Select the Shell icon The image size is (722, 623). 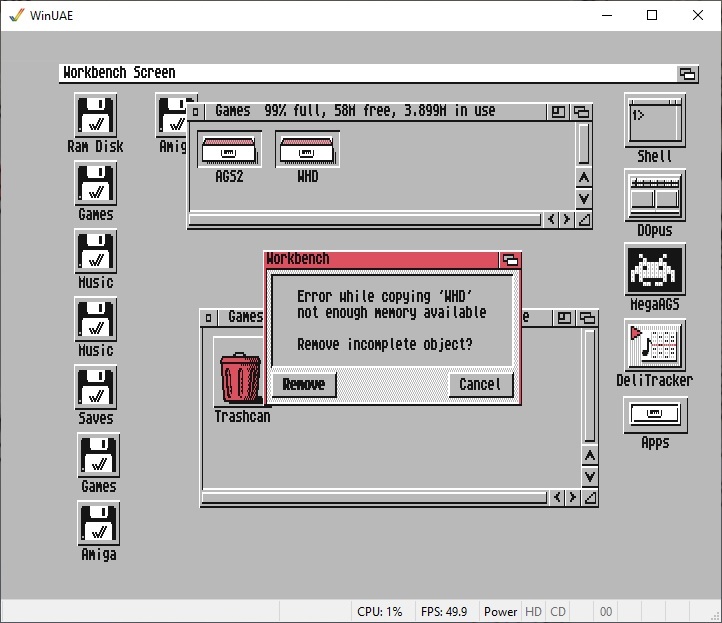pyautogui.click(x=654, y=121)
